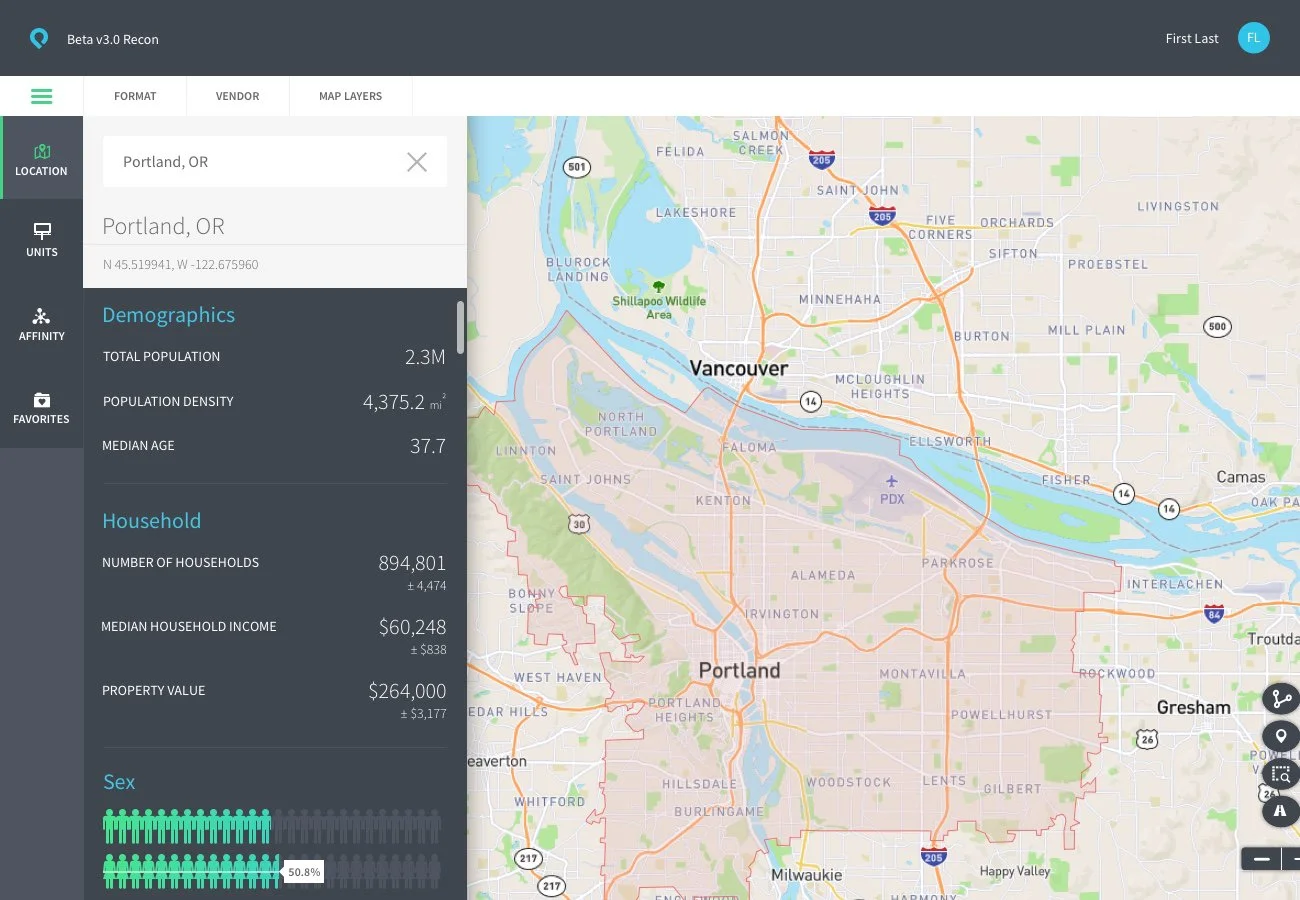The width and height of the screenshot is (1300, 900).
Task: Open the Favorites sidebar panel
Action: [x=41, y=407]
